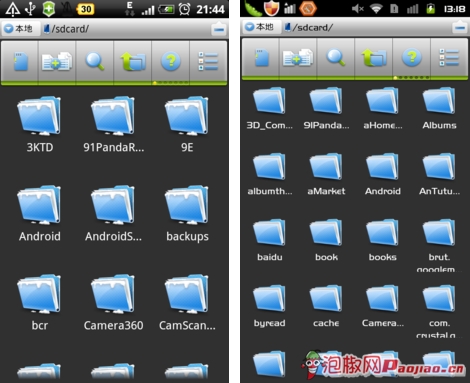Open the Camera360 folder
The image size is (470, 383).
[113, 303]
